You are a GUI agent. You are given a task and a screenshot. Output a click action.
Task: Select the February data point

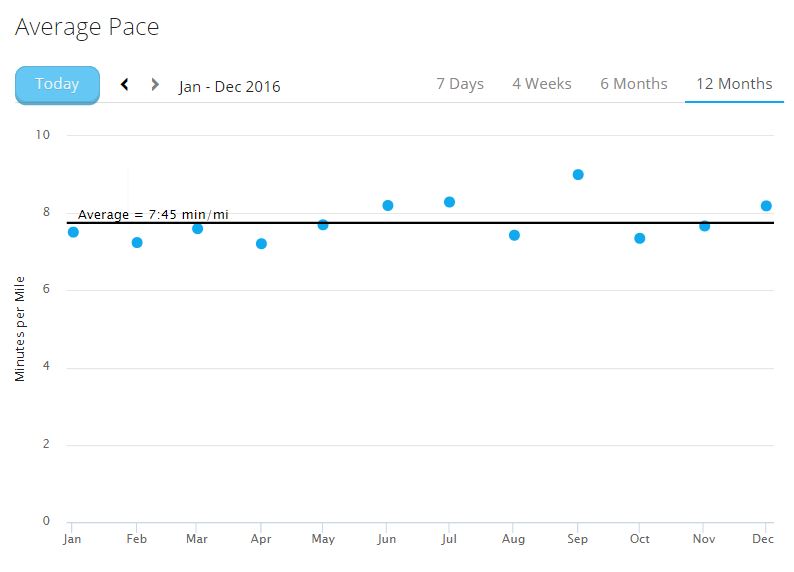[137, 243]
